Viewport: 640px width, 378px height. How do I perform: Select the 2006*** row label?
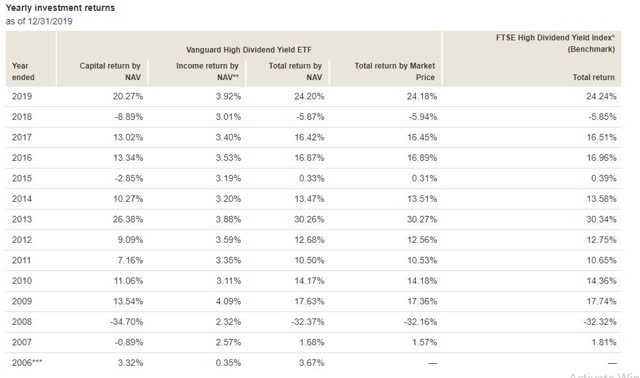27,362
